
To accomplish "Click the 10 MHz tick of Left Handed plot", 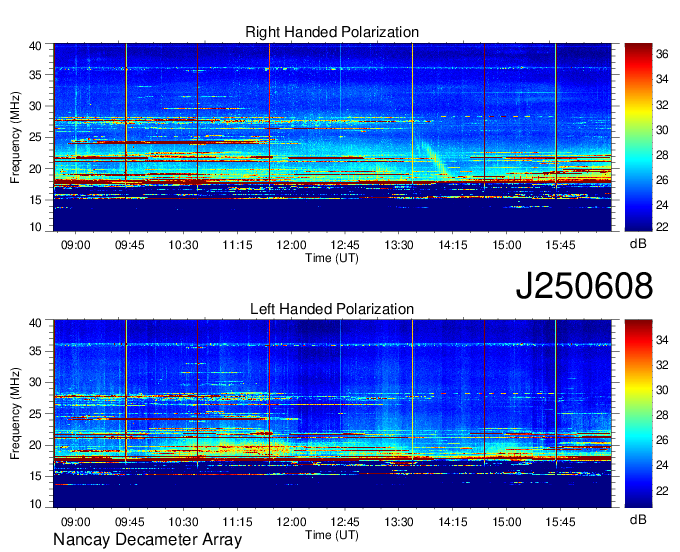I will pyautogui.click(x=35, y=503).
